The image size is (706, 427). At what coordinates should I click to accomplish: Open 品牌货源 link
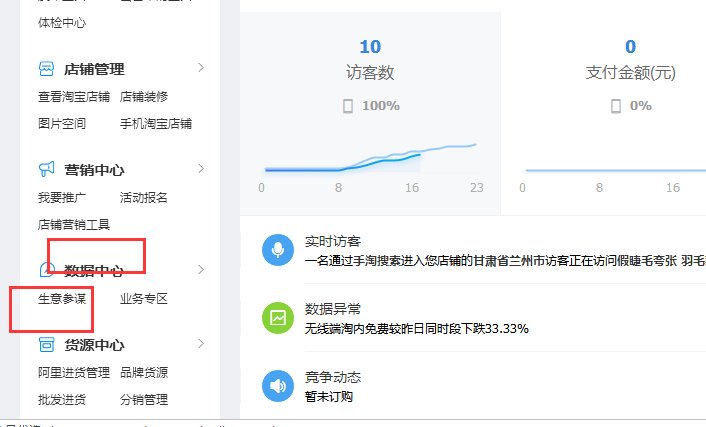tap(144, 372)
